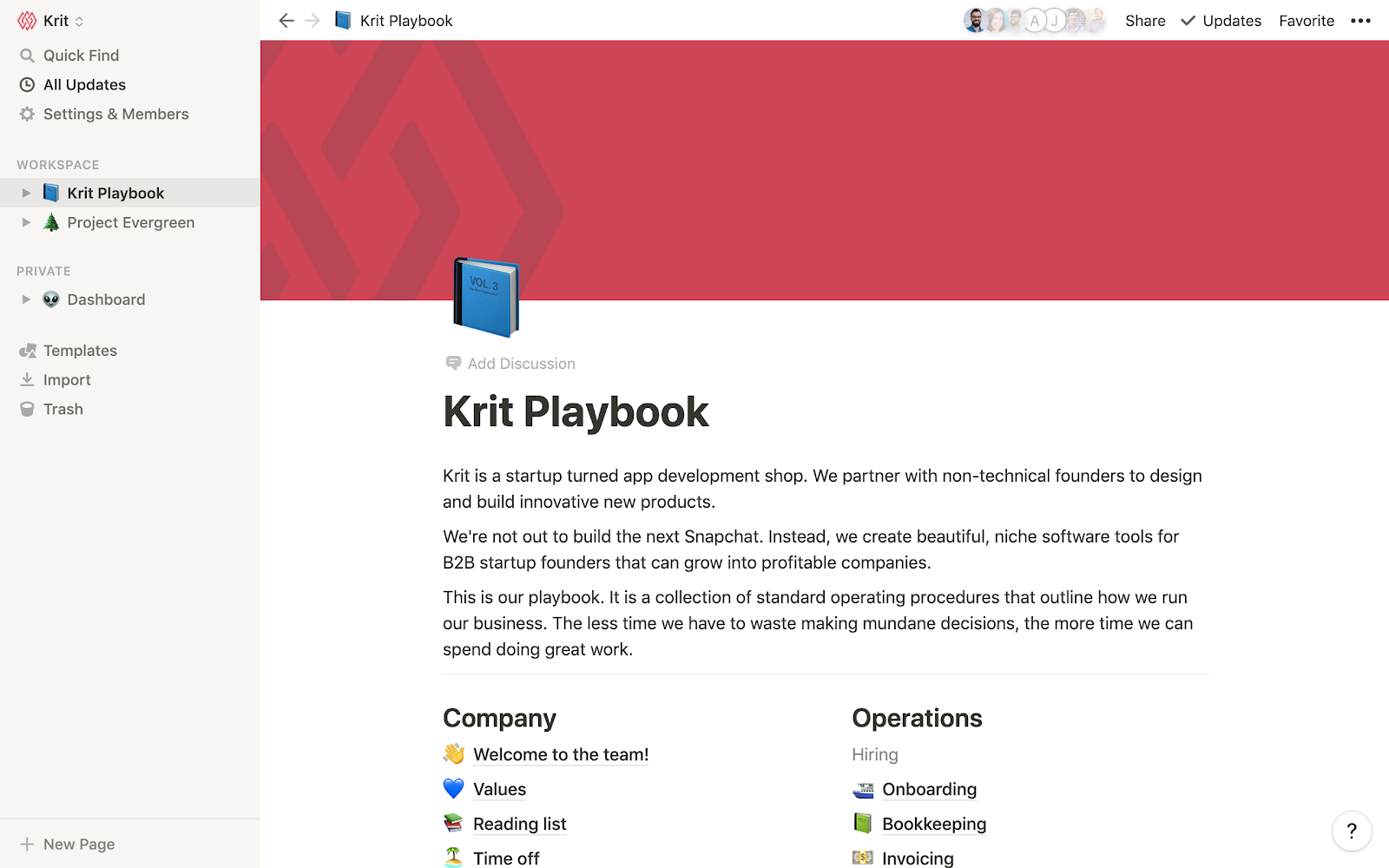Open the three-dots page menu
The image size is (1389, 868).
point(1360,21)
